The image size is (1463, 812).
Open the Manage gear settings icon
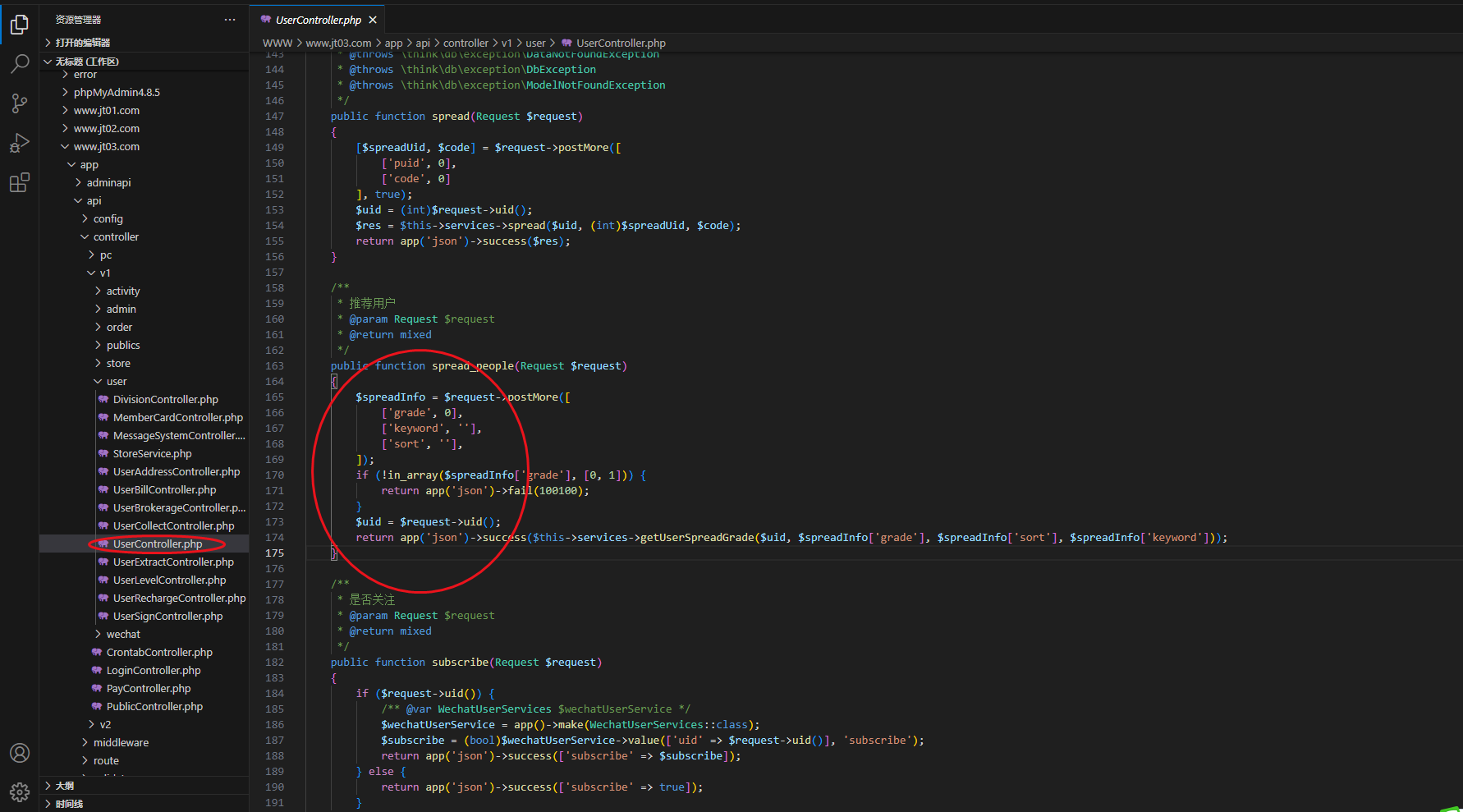(20, 791)
